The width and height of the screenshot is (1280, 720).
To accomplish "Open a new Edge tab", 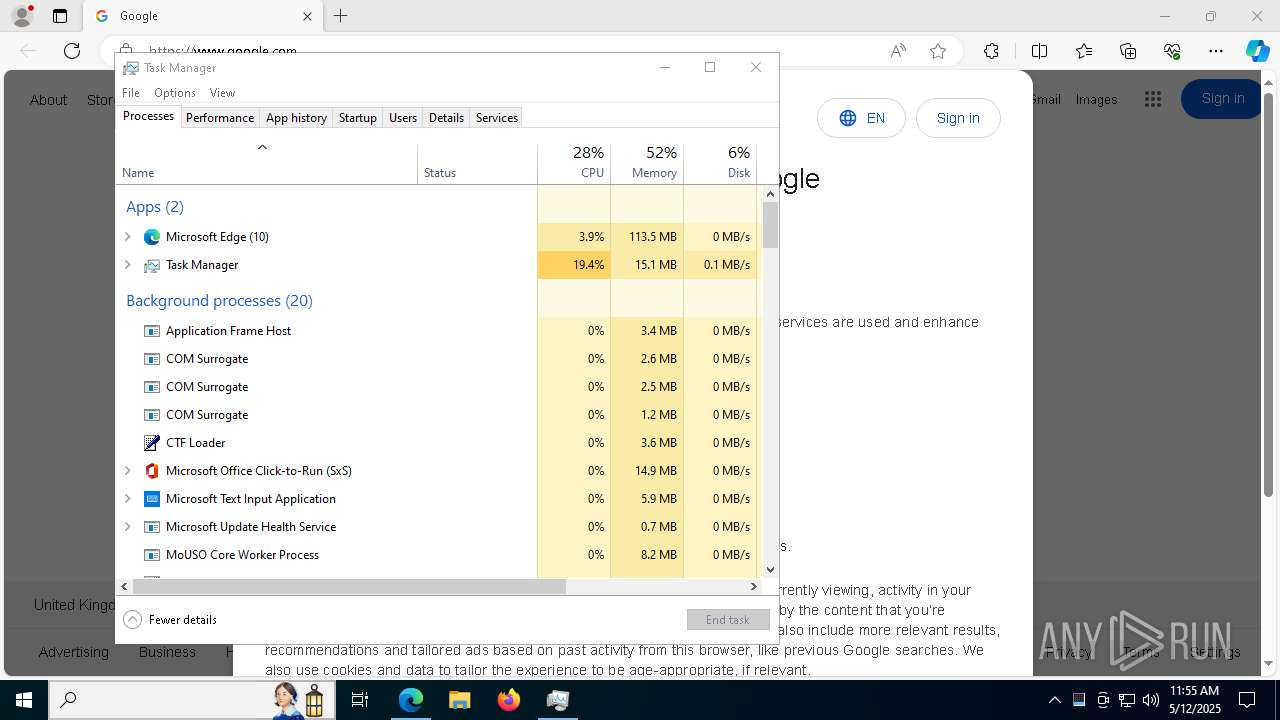I will coord(341,16).
